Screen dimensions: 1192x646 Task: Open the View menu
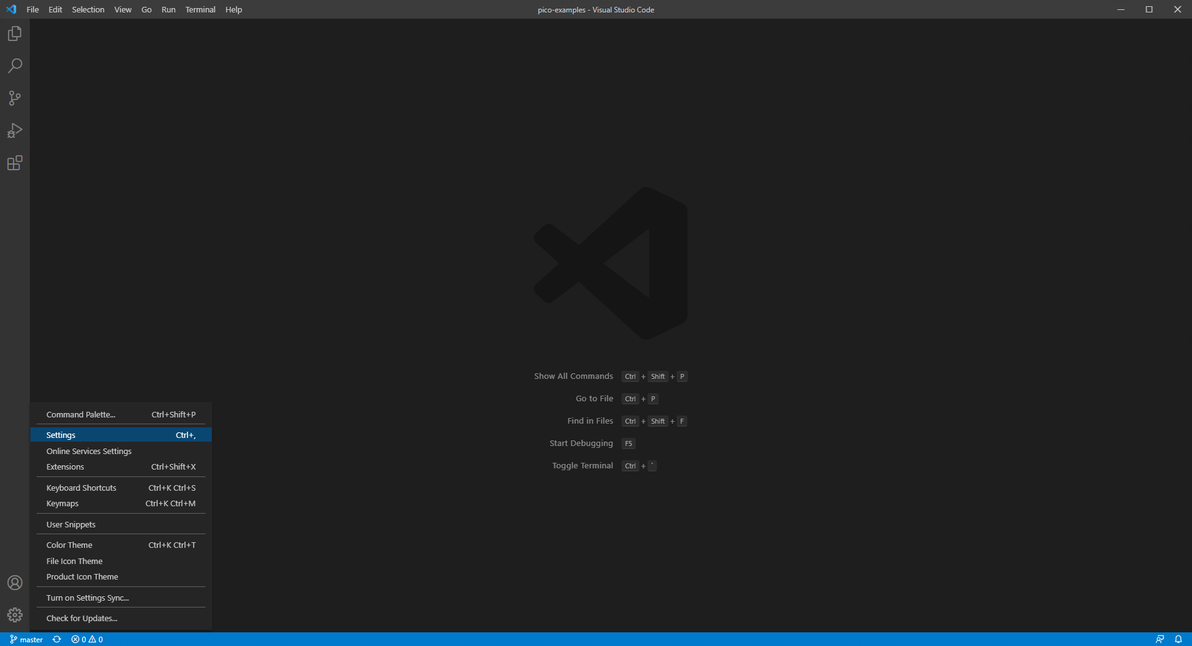tap(122, 10)
